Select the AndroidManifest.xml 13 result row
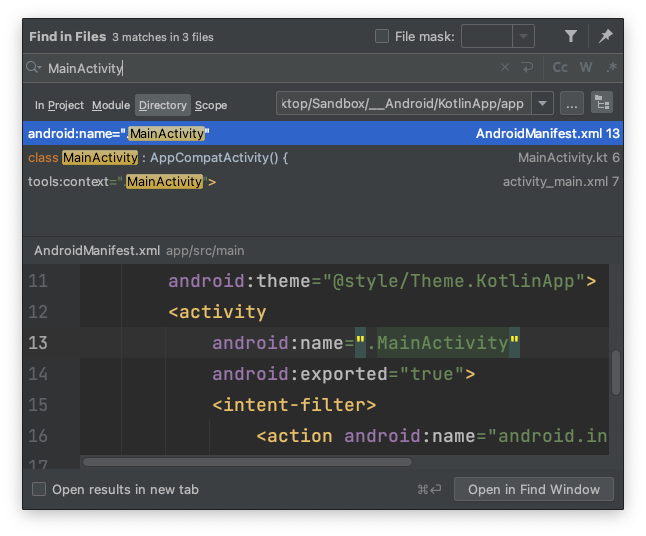Screen dimensions: 646x536 coord(323,133)
